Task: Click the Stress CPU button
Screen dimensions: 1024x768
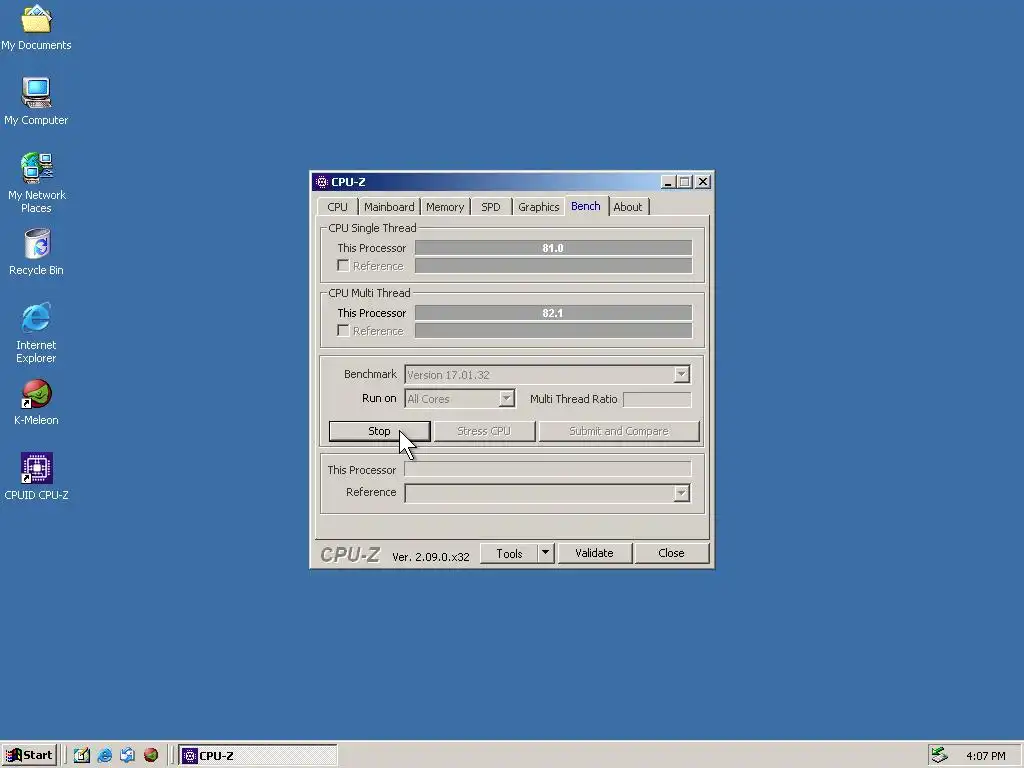Action: (x=484, y=431)
